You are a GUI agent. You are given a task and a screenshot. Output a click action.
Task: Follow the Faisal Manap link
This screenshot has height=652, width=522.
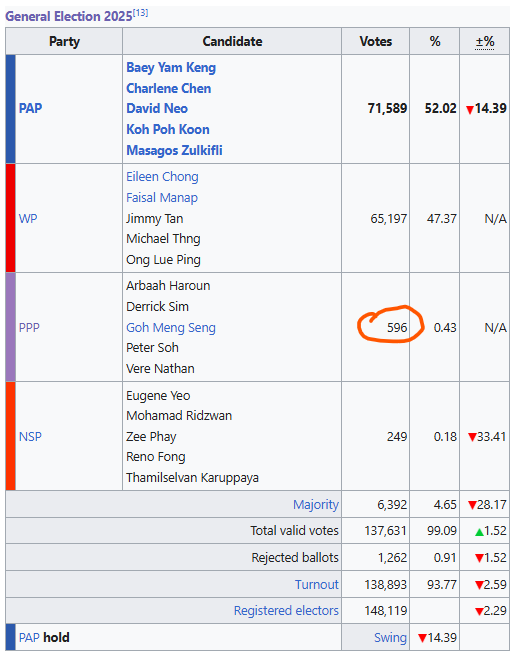click(x=162, y=198)
